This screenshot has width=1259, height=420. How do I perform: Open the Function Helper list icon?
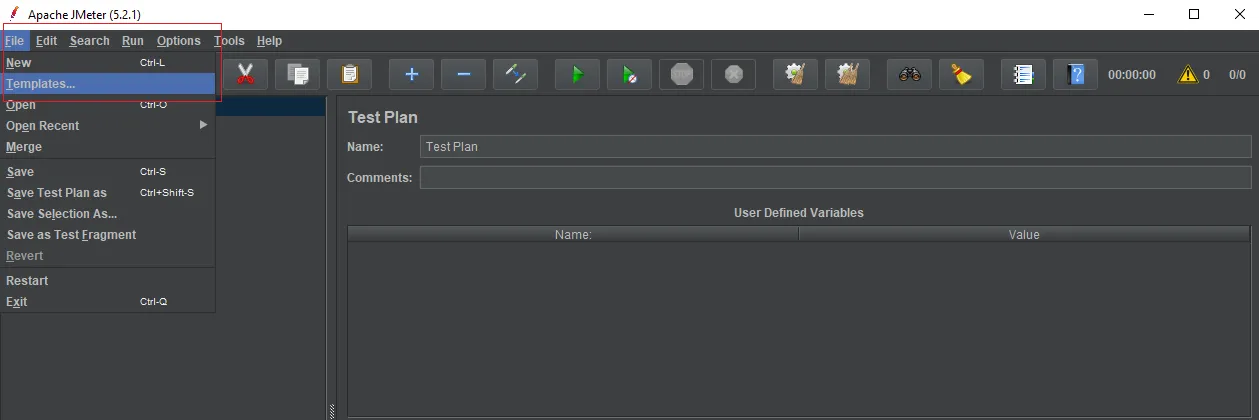(1023, 74)
